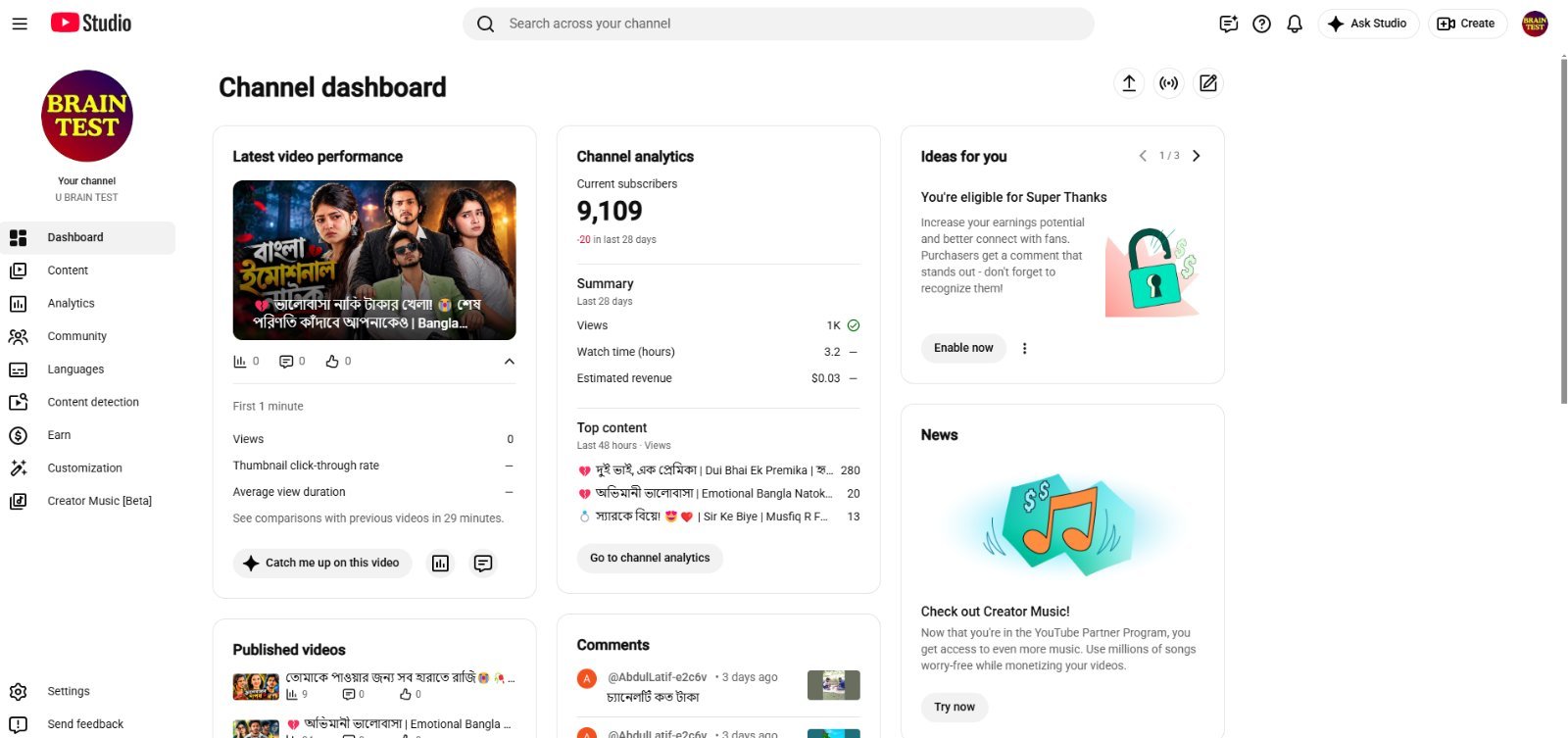Select Analytics in the sidebar
1568x738 pixels.
[88, 304]
